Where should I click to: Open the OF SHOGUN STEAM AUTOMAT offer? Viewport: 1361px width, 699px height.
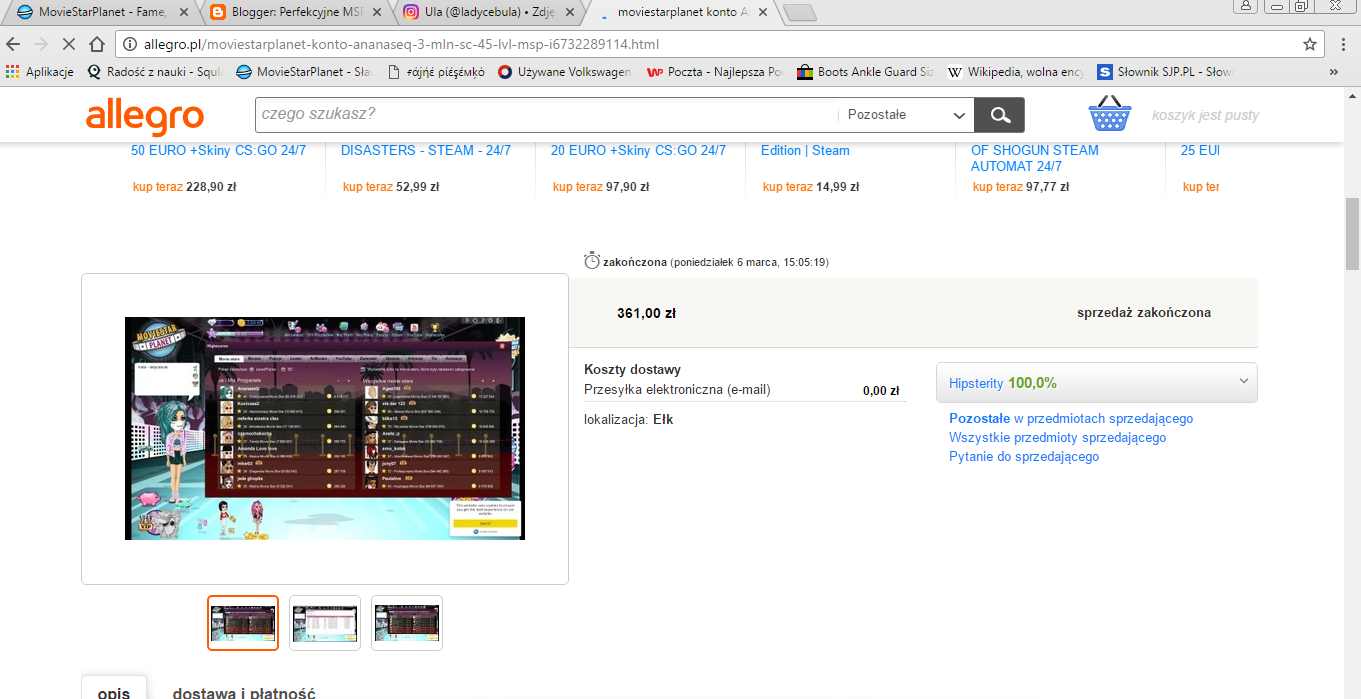[1035, 158]
